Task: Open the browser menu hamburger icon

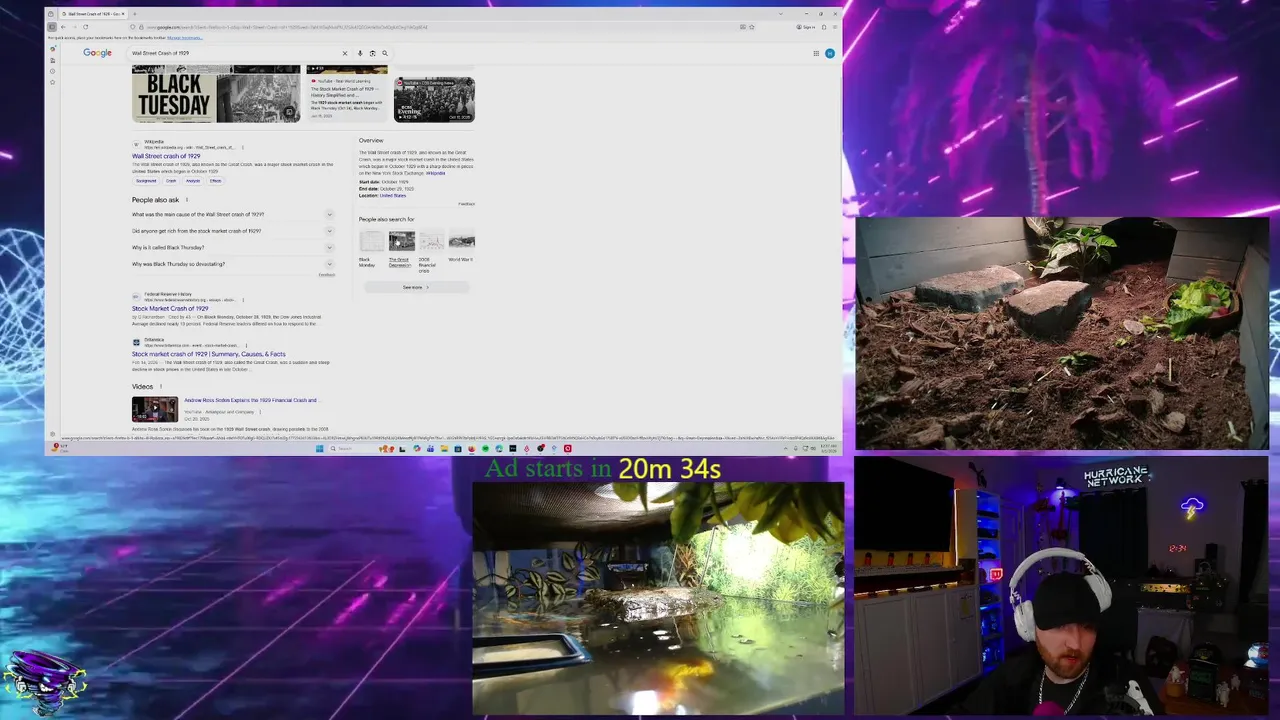Action: coord(836,27)
